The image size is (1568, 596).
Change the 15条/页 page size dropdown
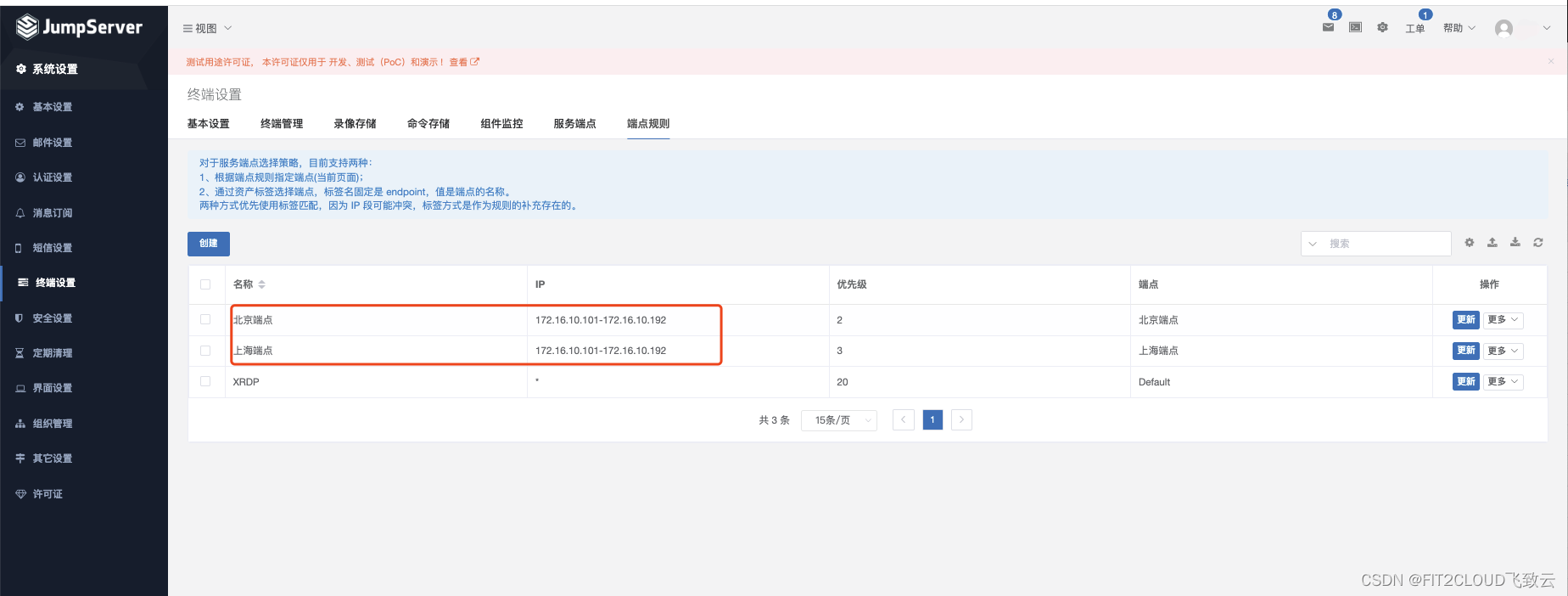pyautogui.click(x=839, y=420)
